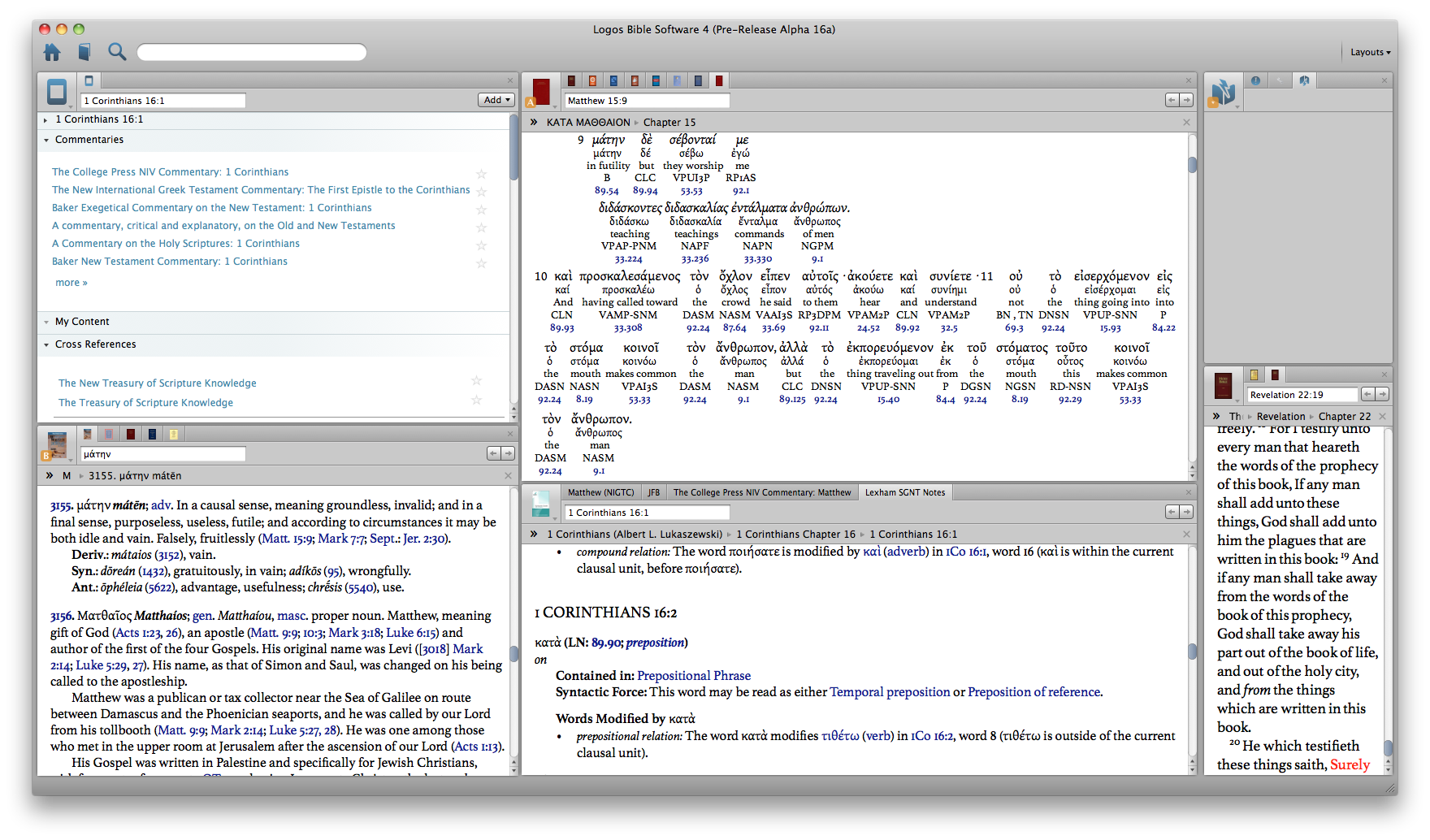Star Baker New Testament Commentary: 1 Corinthians
Screen dimensions: 1430x840
click(x=481, y=263)
